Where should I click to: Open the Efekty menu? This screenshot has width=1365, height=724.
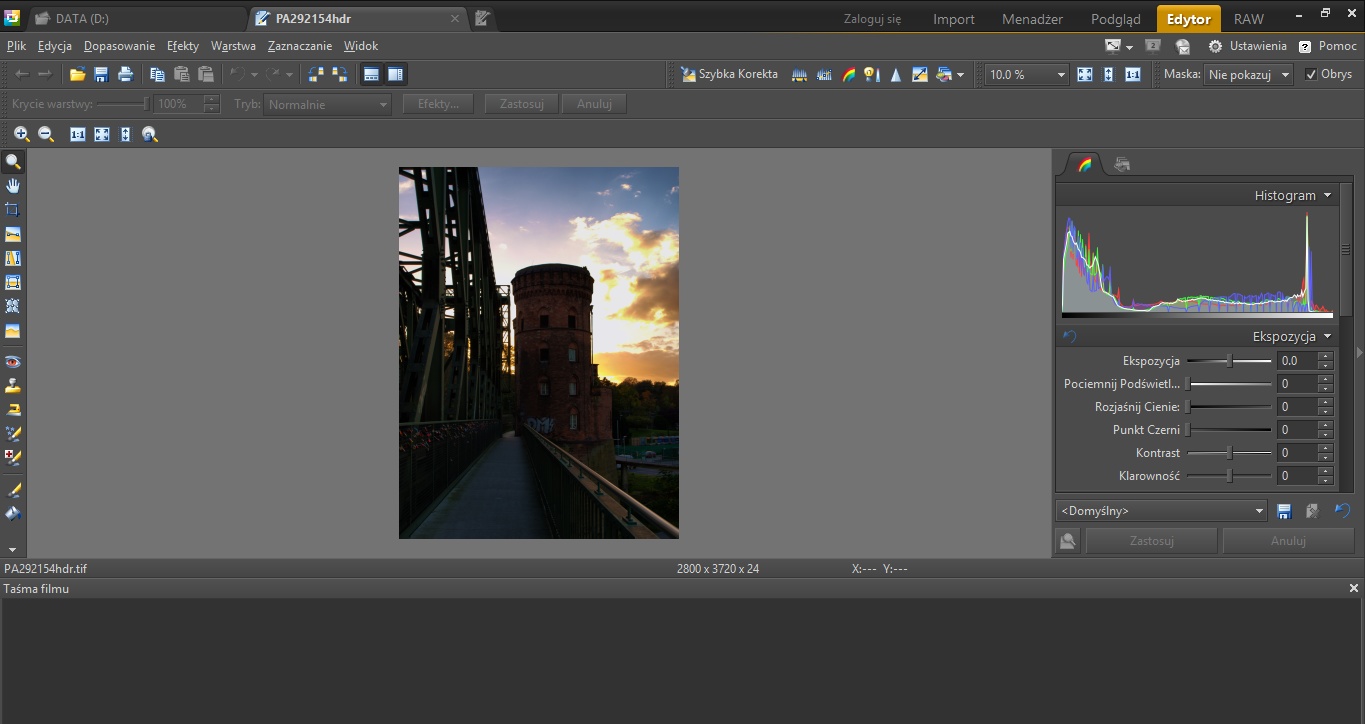pos(183,46)
